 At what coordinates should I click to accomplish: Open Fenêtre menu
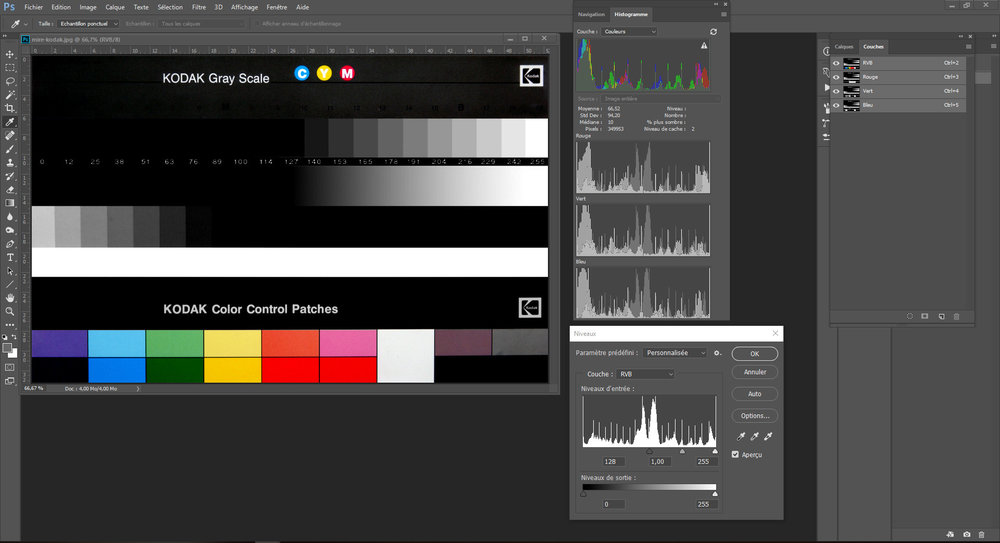point(276,7)
